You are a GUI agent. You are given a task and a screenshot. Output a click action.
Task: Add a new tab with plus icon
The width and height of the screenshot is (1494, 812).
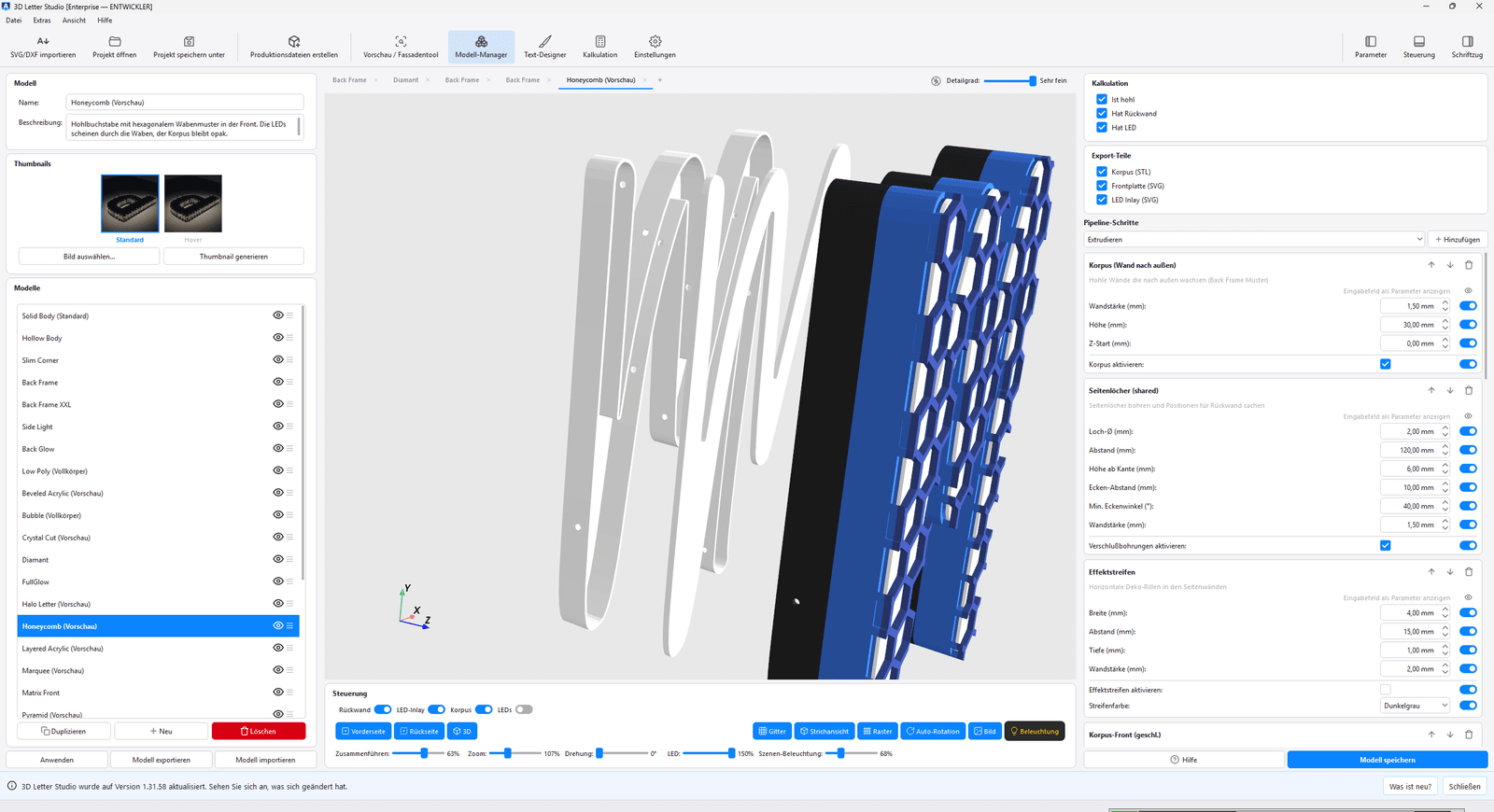(659, 80)
